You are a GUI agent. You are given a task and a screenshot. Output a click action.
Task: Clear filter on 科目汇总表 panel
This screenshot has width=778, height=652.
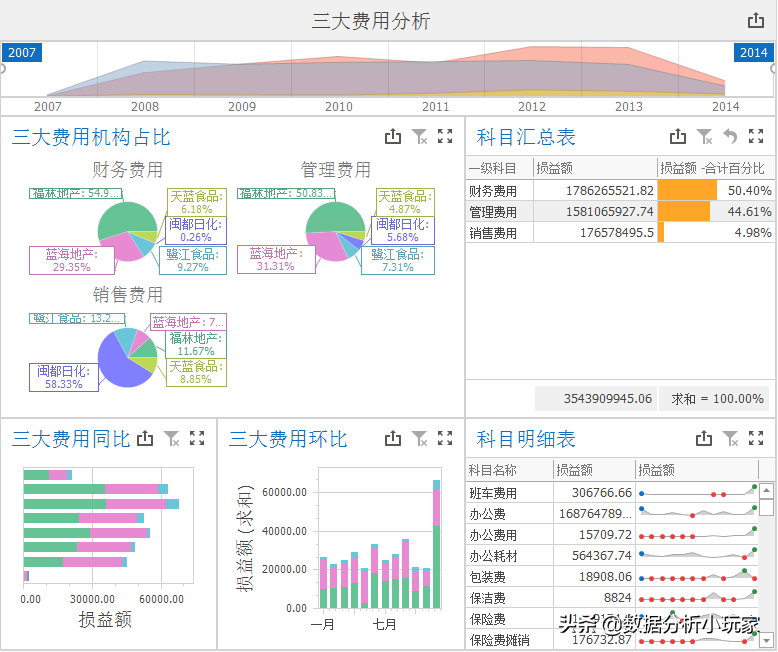[x=705, y=137]
